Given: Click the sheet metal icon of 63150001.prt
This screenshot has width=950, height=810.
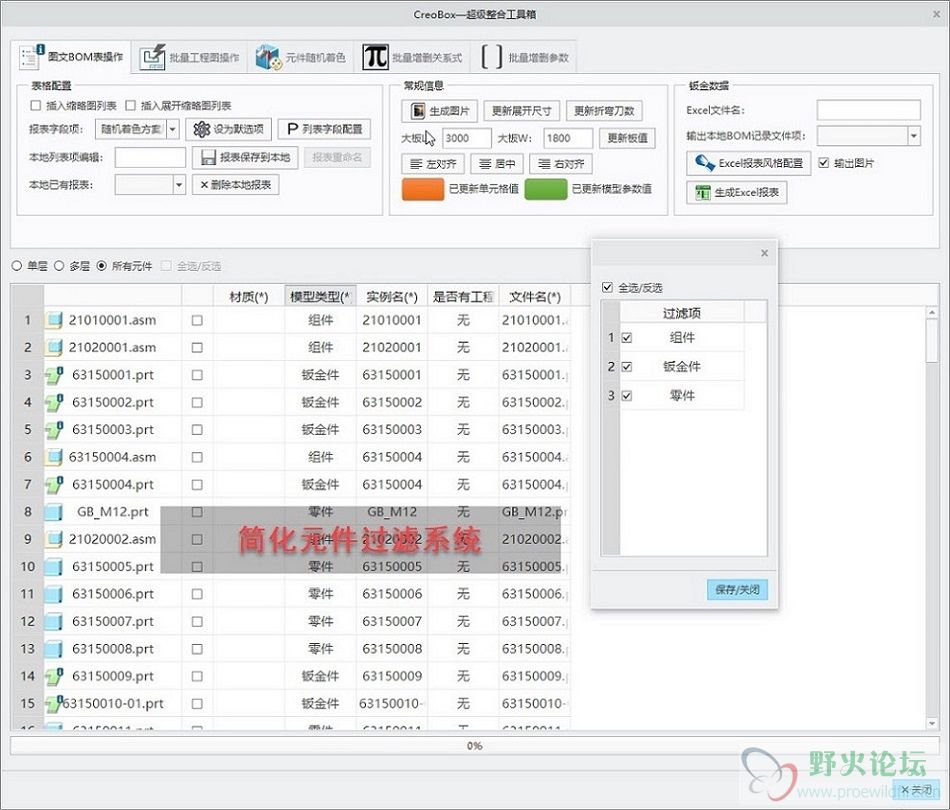Looking at the screenshot, I should [54, 375].
